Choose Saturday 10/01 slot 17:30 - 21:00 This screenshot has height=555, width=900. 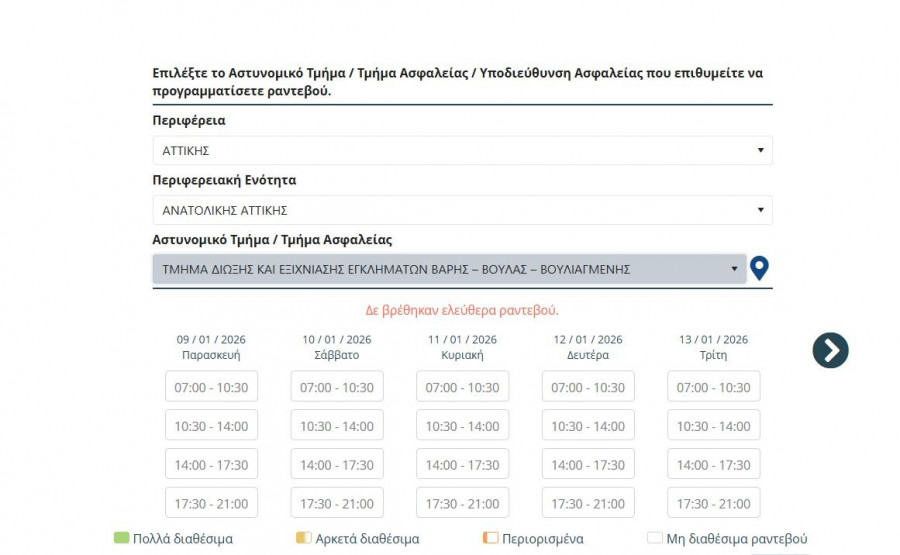[337, 504]
